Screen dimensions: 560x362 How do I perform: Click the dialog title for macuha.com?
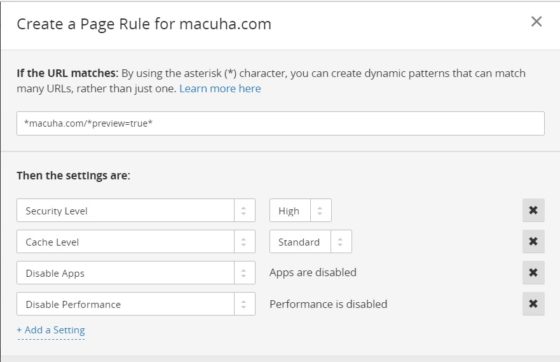point(144,24)
